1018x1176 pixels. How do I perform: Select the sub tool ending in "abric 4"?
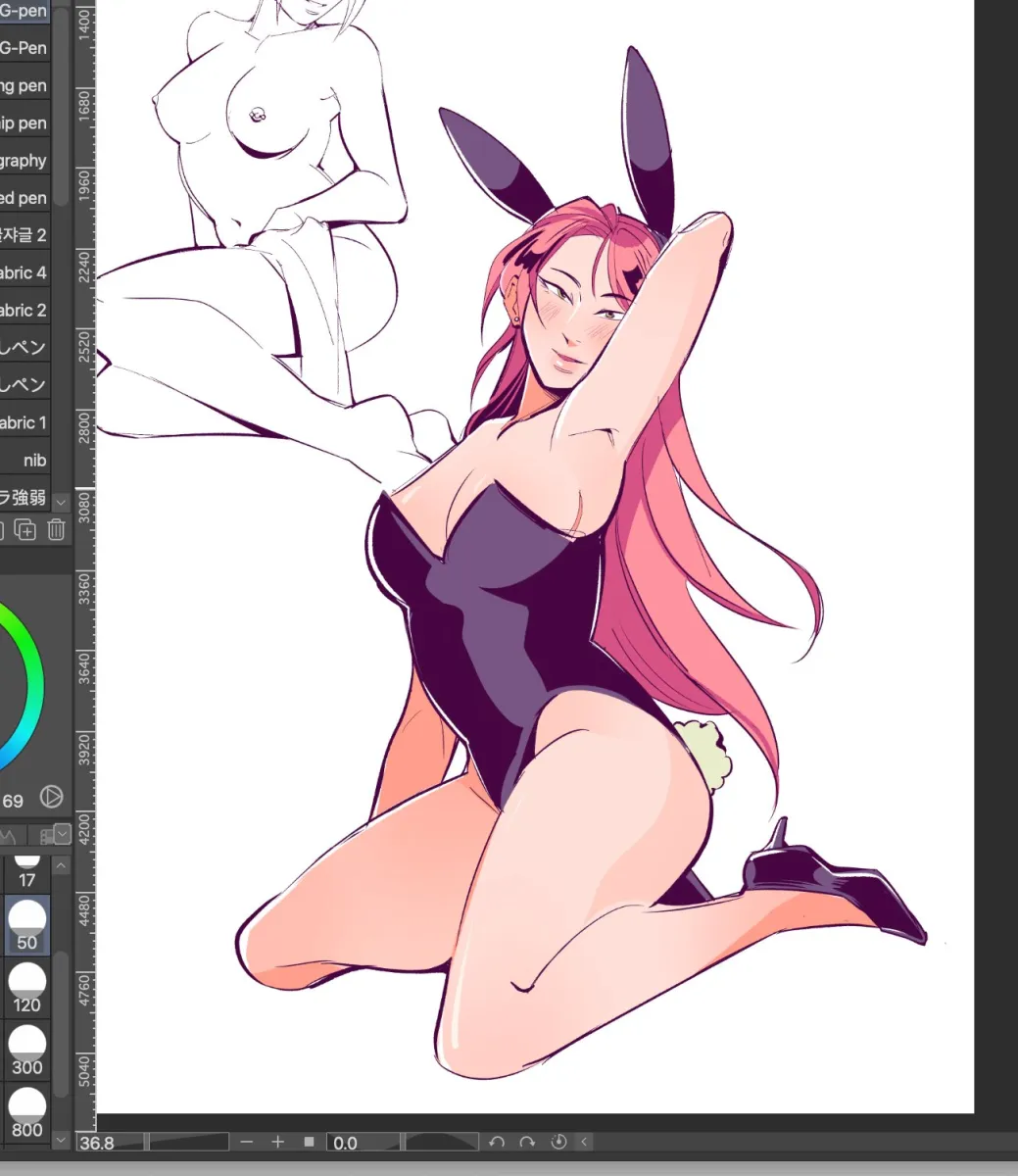click(x=25, y=272)
